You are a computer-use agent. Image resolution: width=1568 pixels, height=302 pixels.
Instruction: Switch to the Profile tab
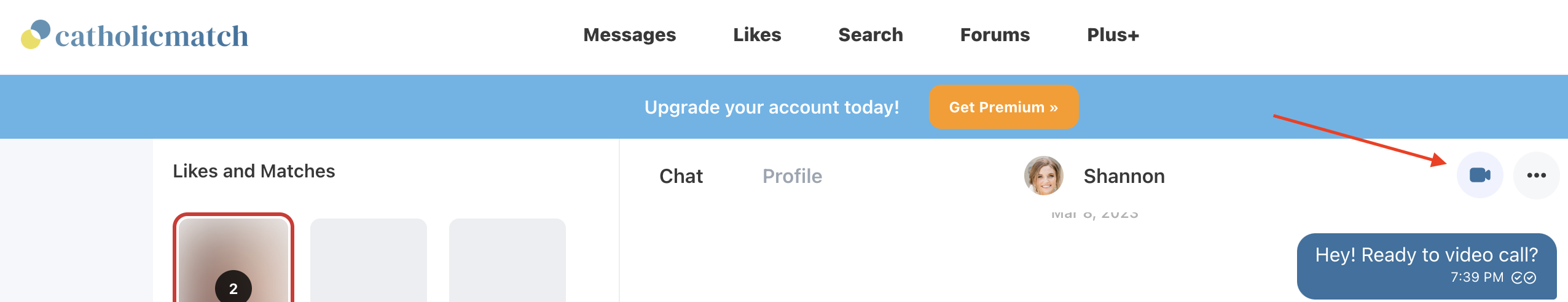tap(792, 176)
